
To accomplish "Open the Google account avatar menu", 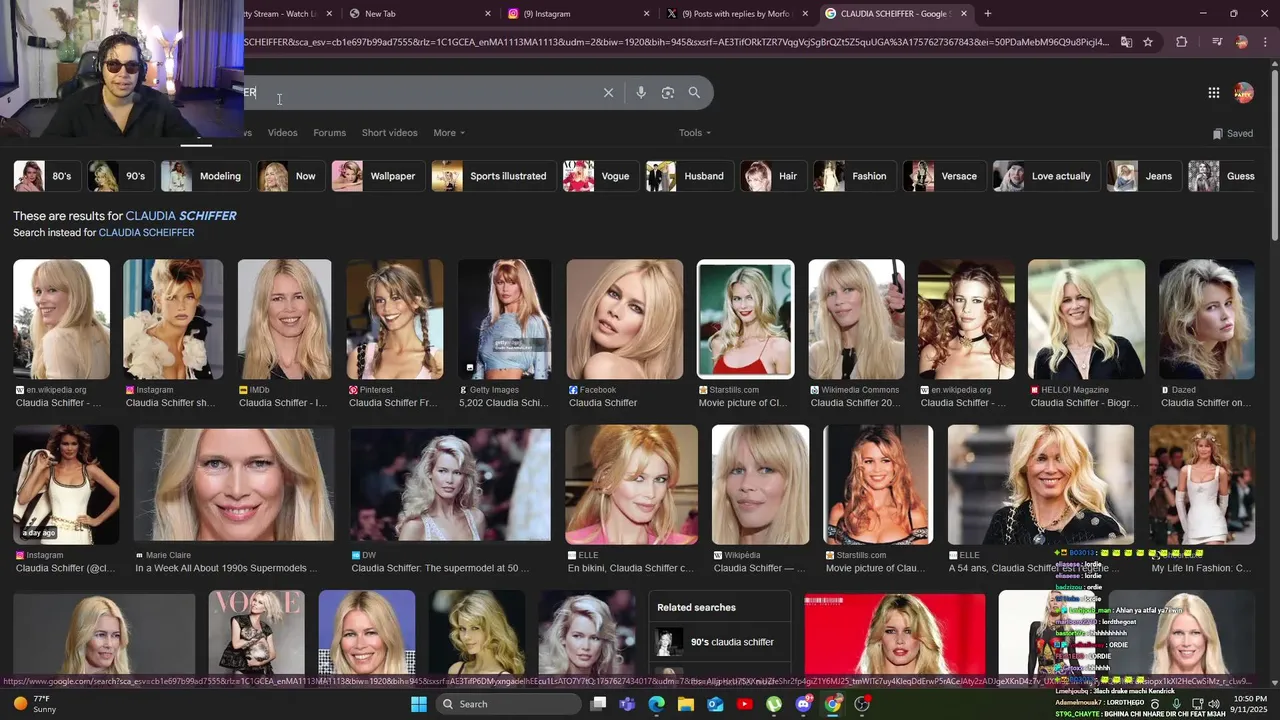I will click(x=1244, y=93).
